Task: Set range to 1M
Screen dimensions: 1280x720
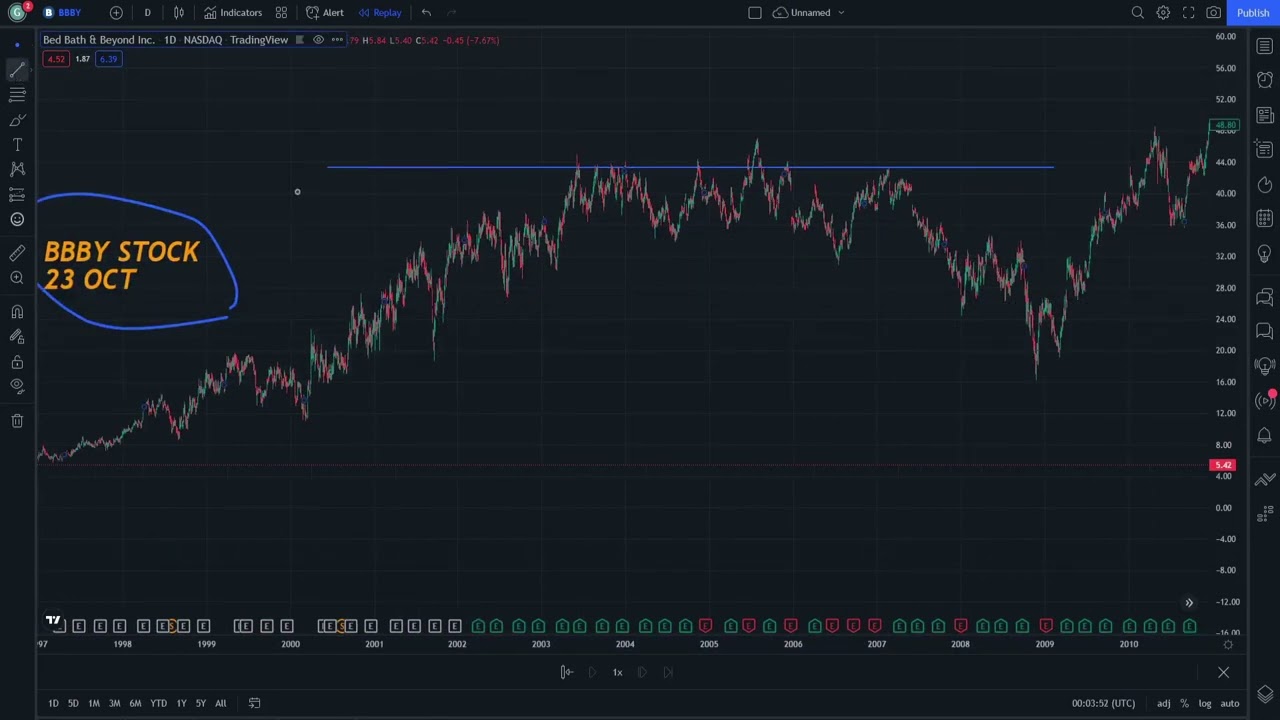Action: tap(94, 703)
